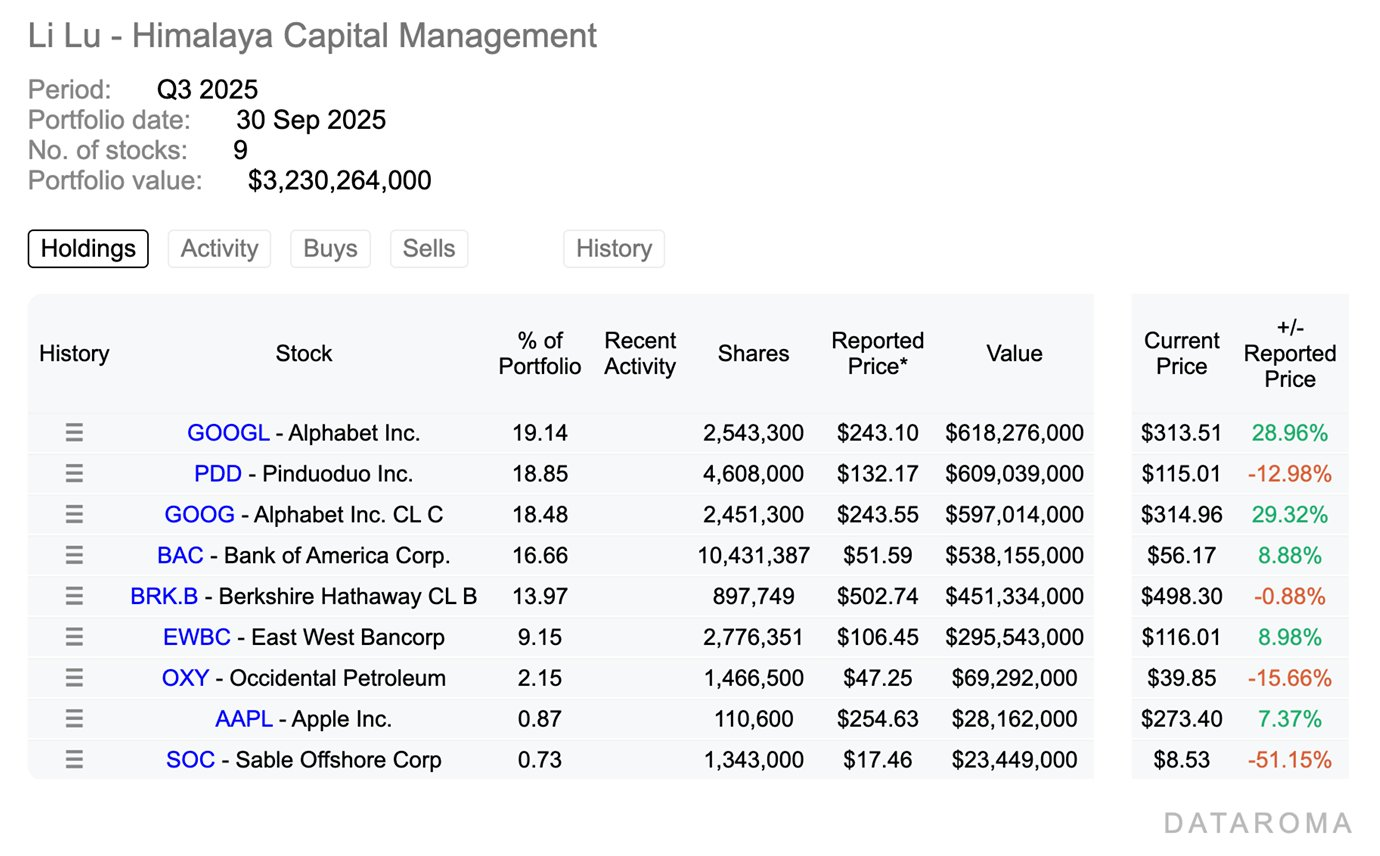Viewport: 1380px width, 856px height.
Task: Click the AAPL row history icon
Action: tap(74, 719)
